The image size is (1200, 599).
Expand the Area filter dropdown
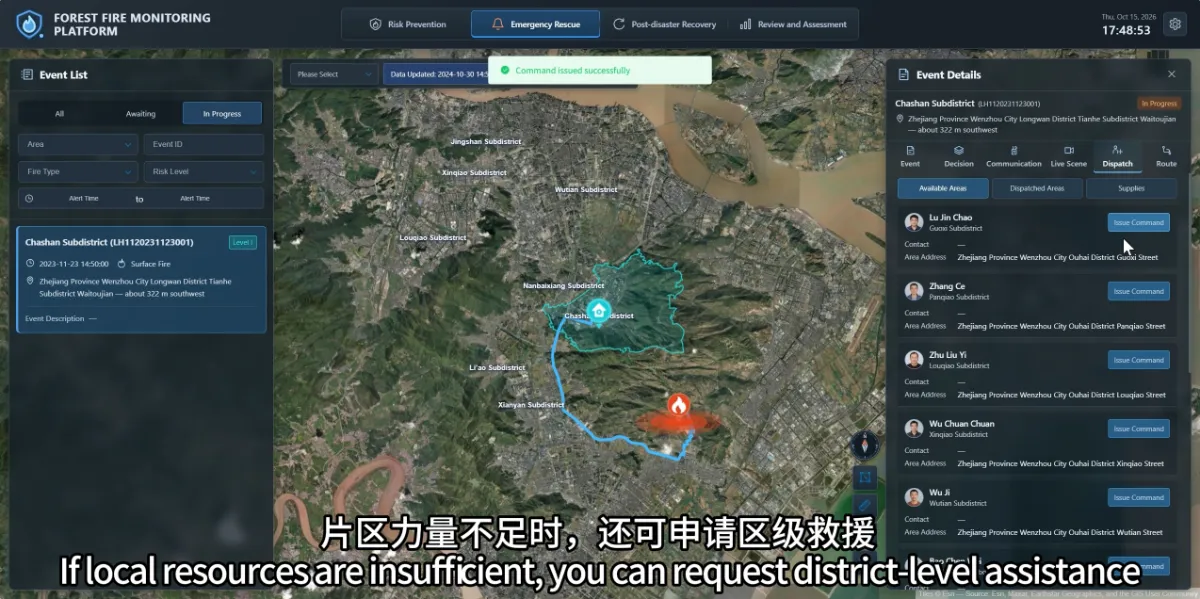click(78, 145)
